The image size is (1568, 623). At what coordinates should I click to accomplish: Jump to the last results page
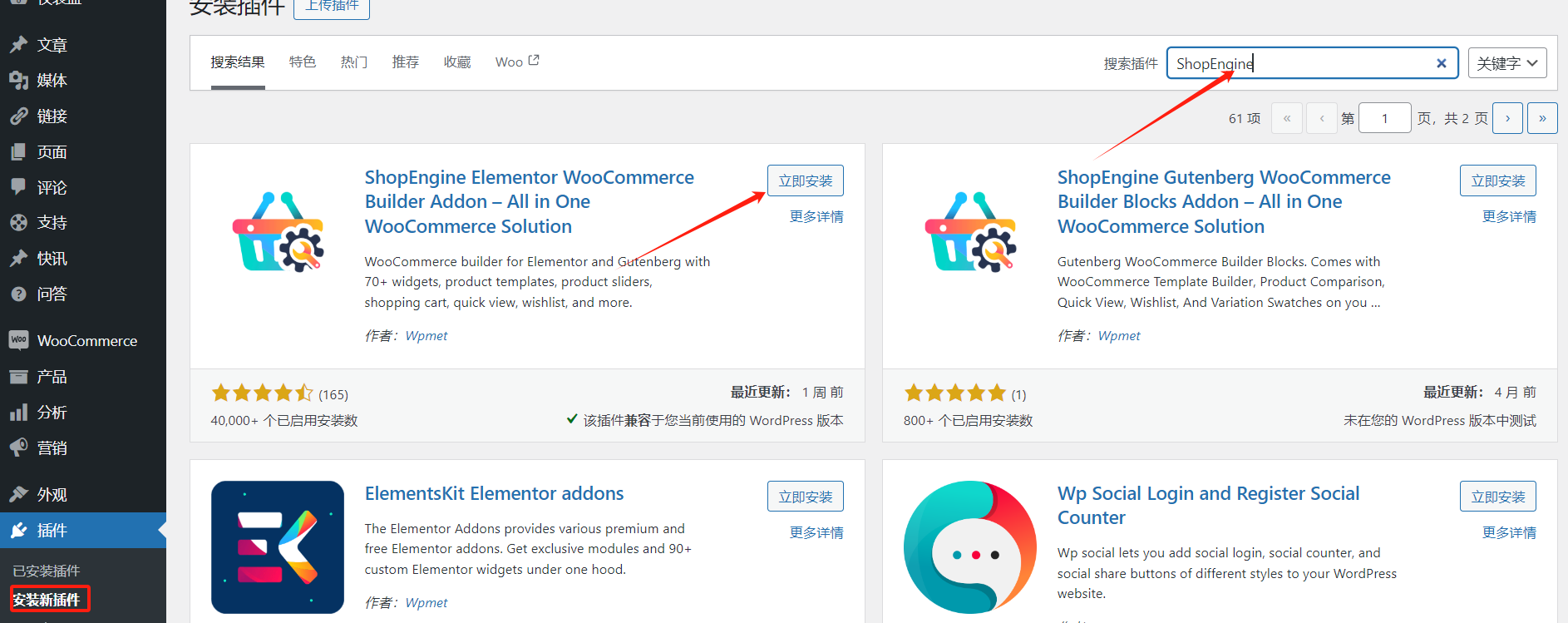point(1542,117)
